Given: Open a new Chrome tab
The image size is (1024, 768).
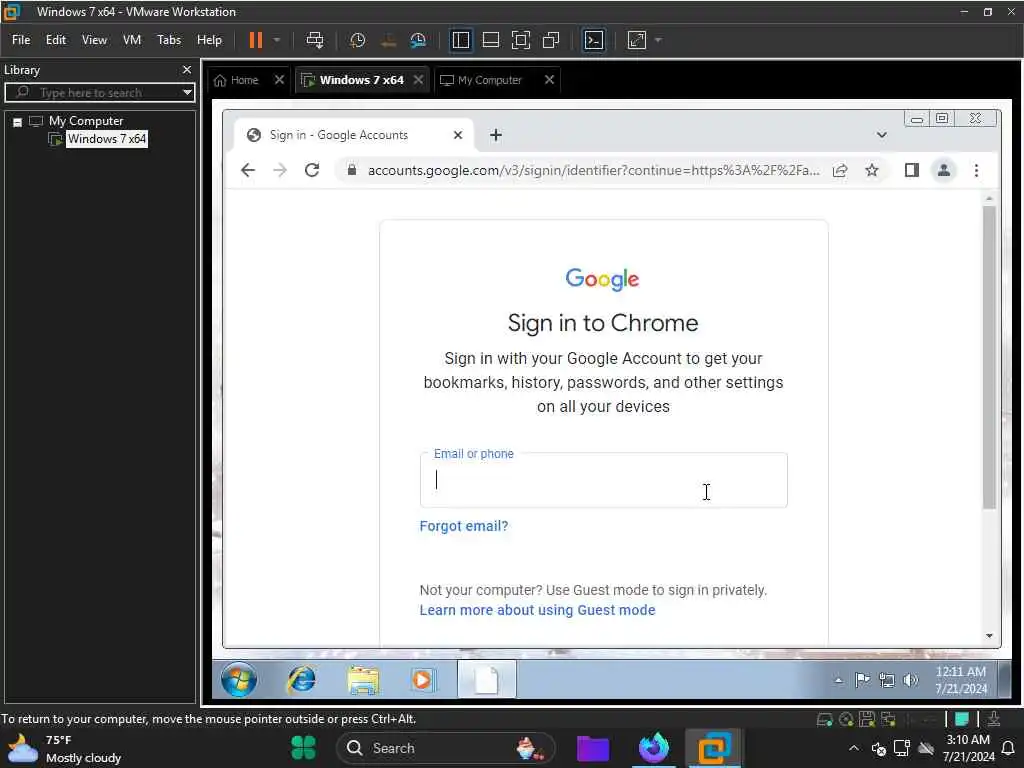Looking at the screenshot, I should click(496, 135).
